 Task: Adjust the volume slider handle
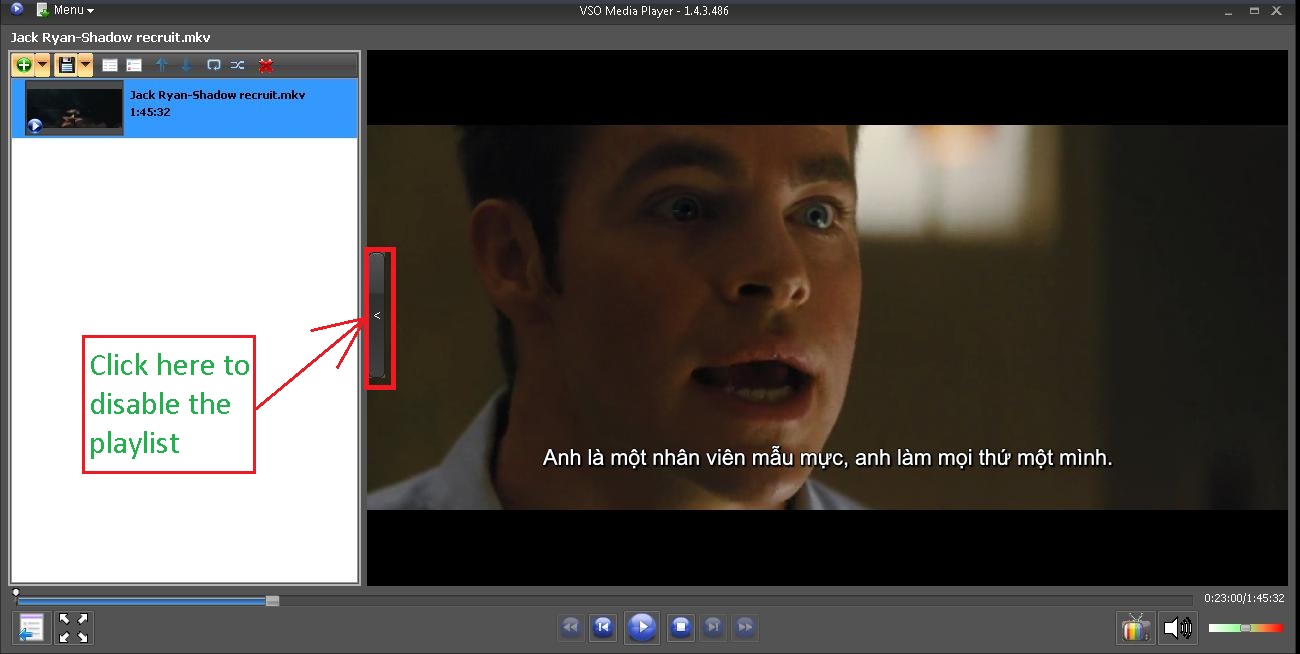click(1245, 628)
